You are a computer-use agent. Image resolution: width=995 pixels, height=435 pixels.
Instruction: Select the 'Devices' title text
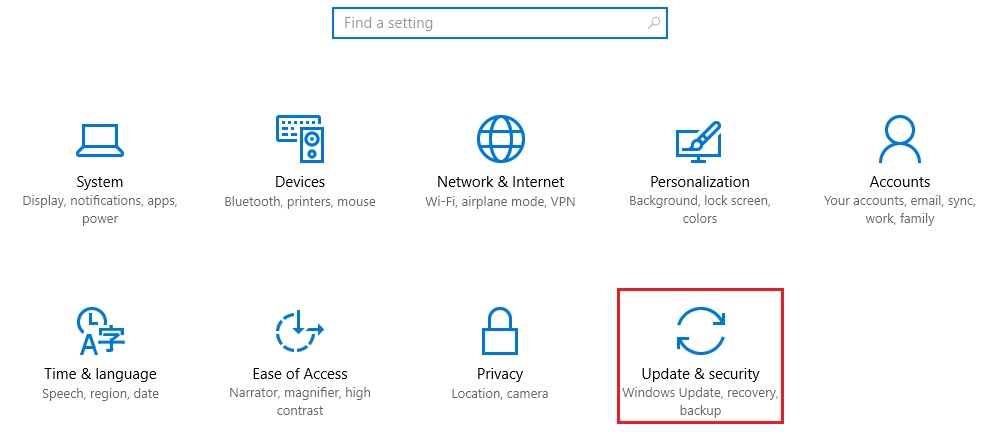[x=300, y=182]
